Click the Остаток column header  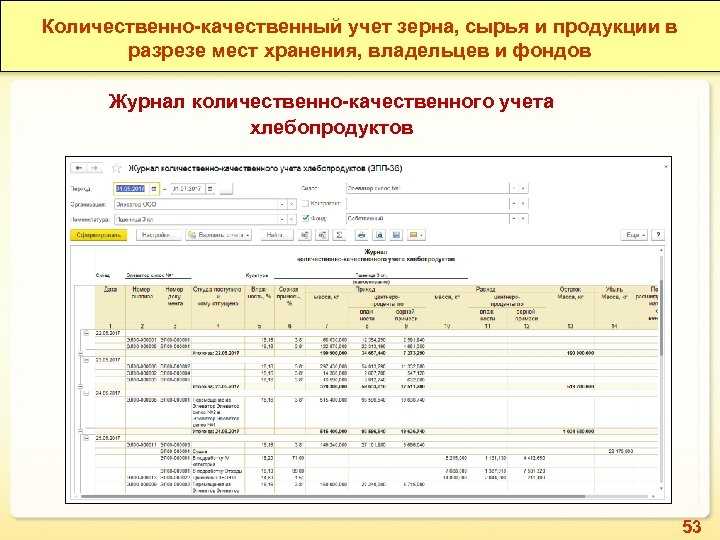tap(570, 290)
